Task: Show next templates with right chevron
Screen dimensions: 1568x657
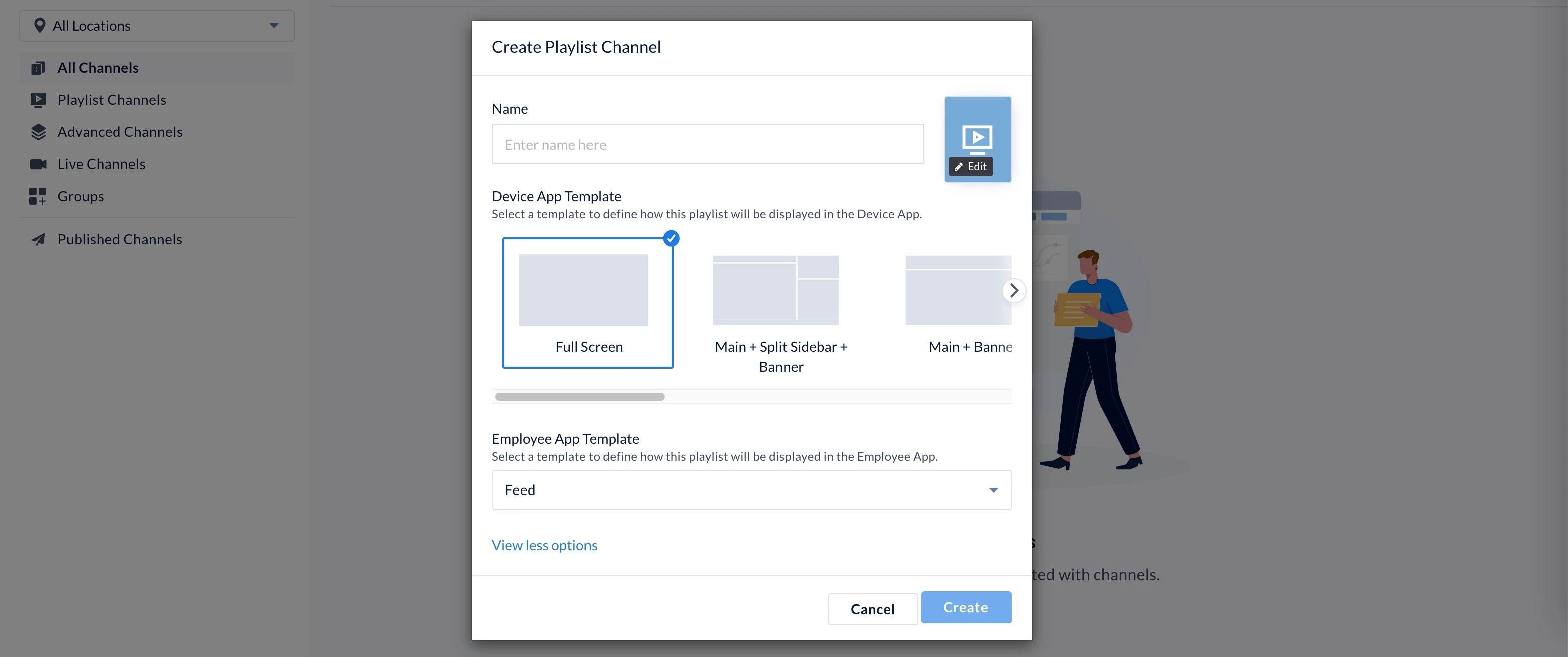Action: click(x=1014, y=290)
